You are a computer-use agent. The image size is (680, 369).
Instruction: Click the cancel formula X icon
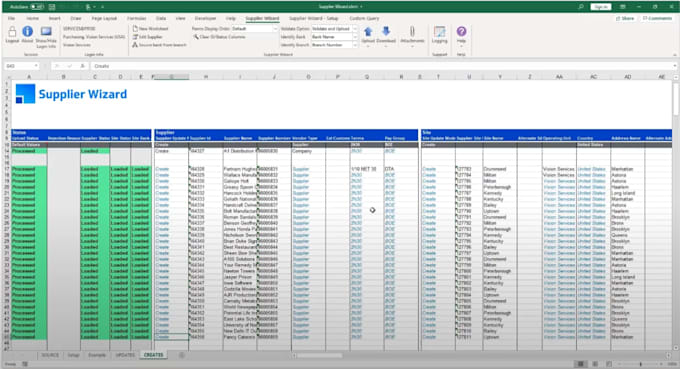point(57,66)
